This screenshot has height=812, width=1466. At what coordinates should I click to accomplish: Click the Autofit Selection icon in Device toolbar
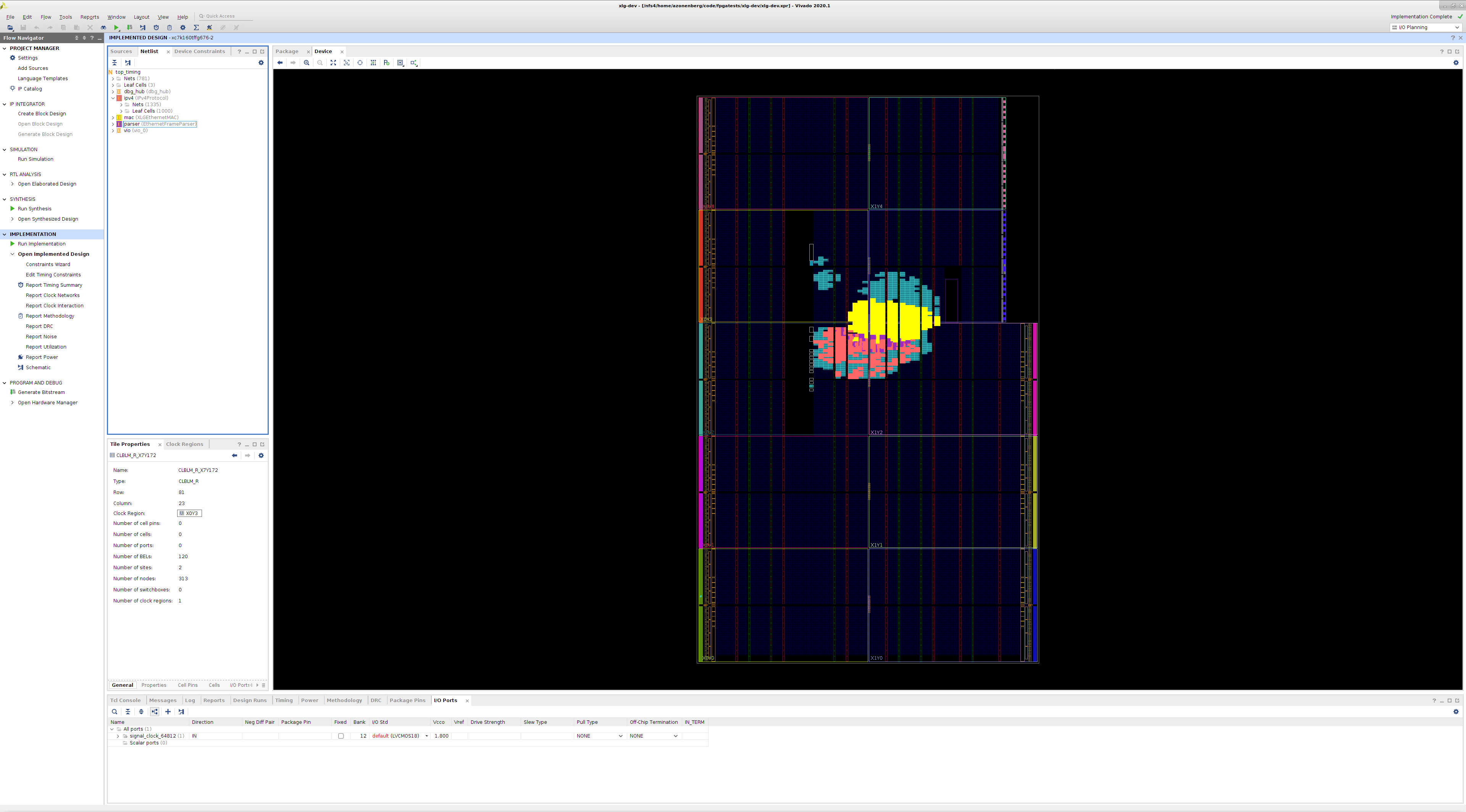point(347,63)
